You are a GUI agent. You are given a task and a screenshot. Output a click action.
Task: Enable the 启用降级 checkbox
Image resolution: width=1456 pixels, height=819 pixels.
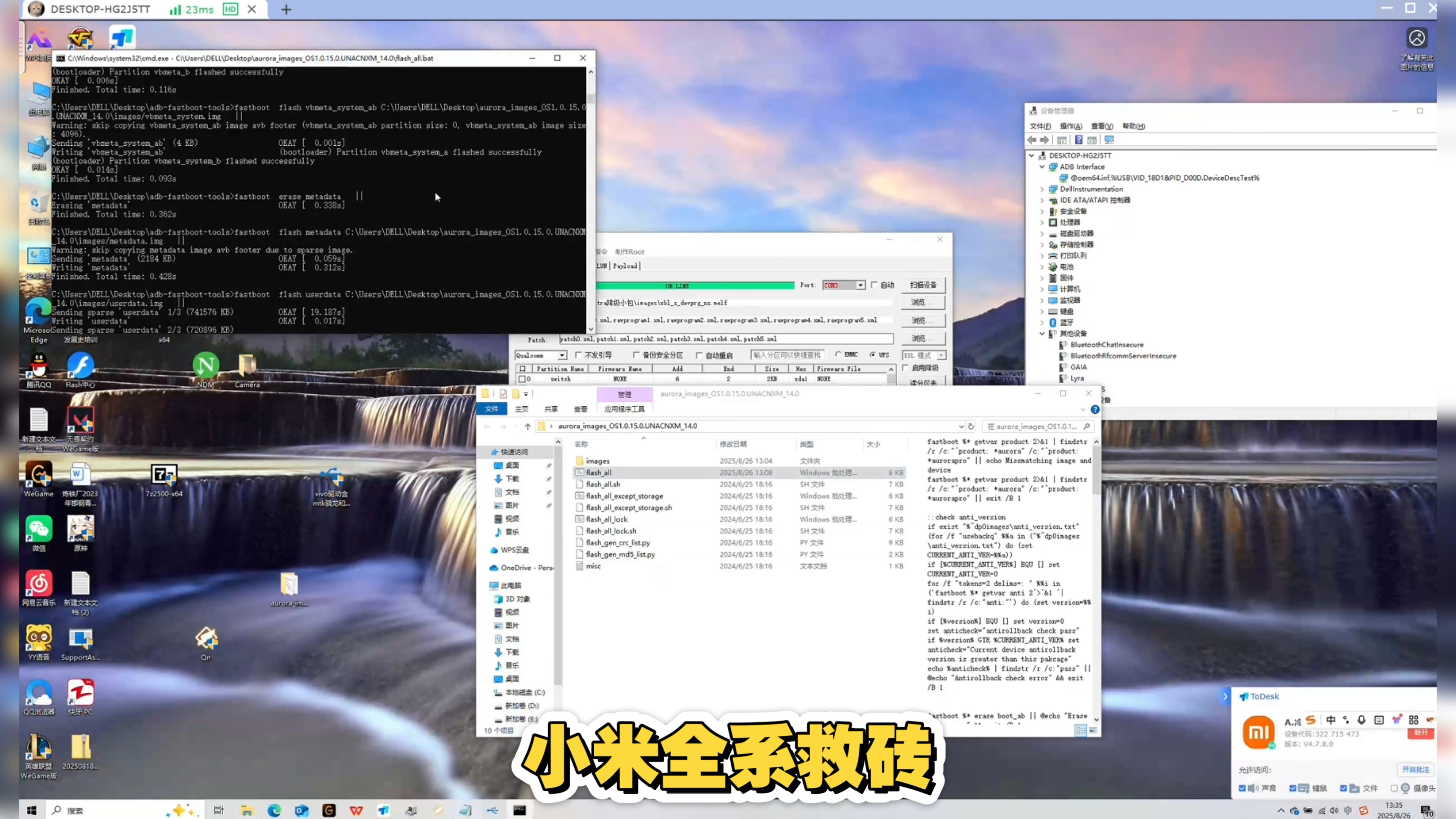[905, 367]
